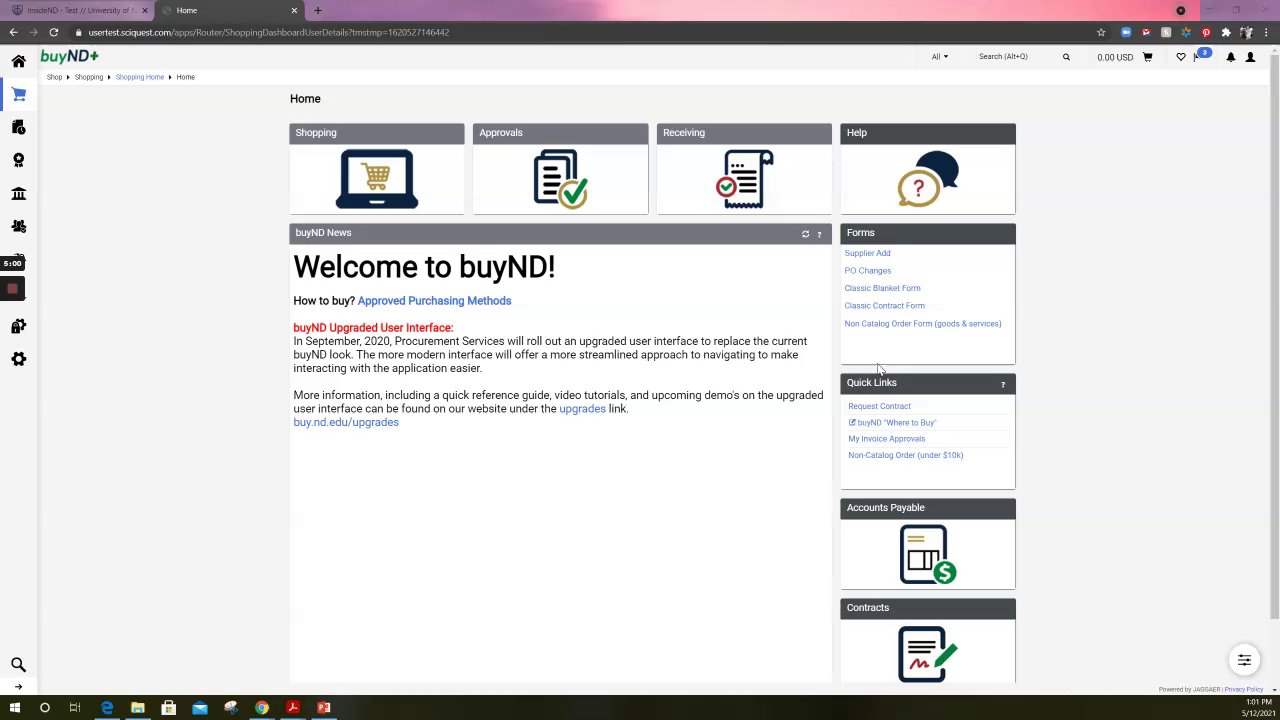
Task: Open the sidebar menu search magnifier
Action: point(18,664)
